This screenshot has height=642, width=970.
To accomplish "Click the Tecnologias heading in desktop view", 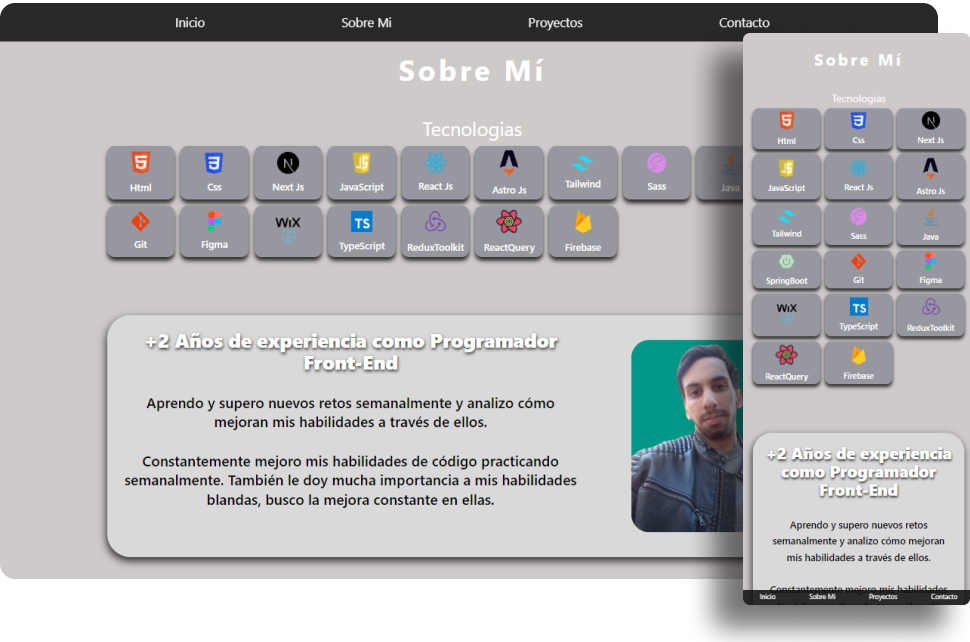I will point(472,129).
